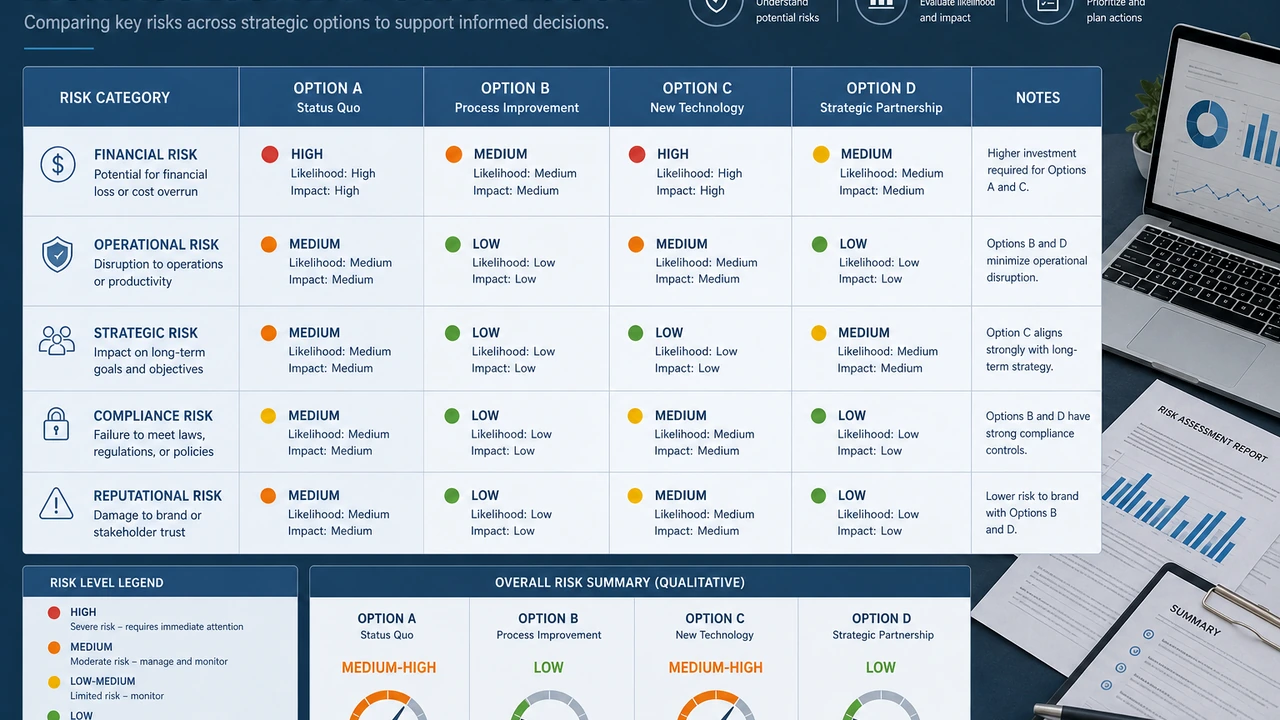
Task: Click "Moderate risk – manage and monitor" in the legend
Action: point(149,662)
